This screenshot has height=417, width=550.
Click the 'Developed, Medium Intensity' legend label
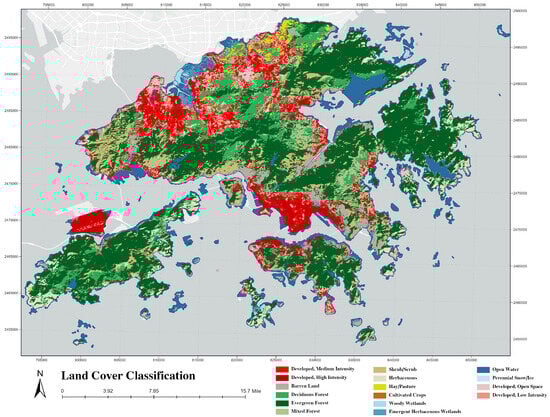click(323, 369)
